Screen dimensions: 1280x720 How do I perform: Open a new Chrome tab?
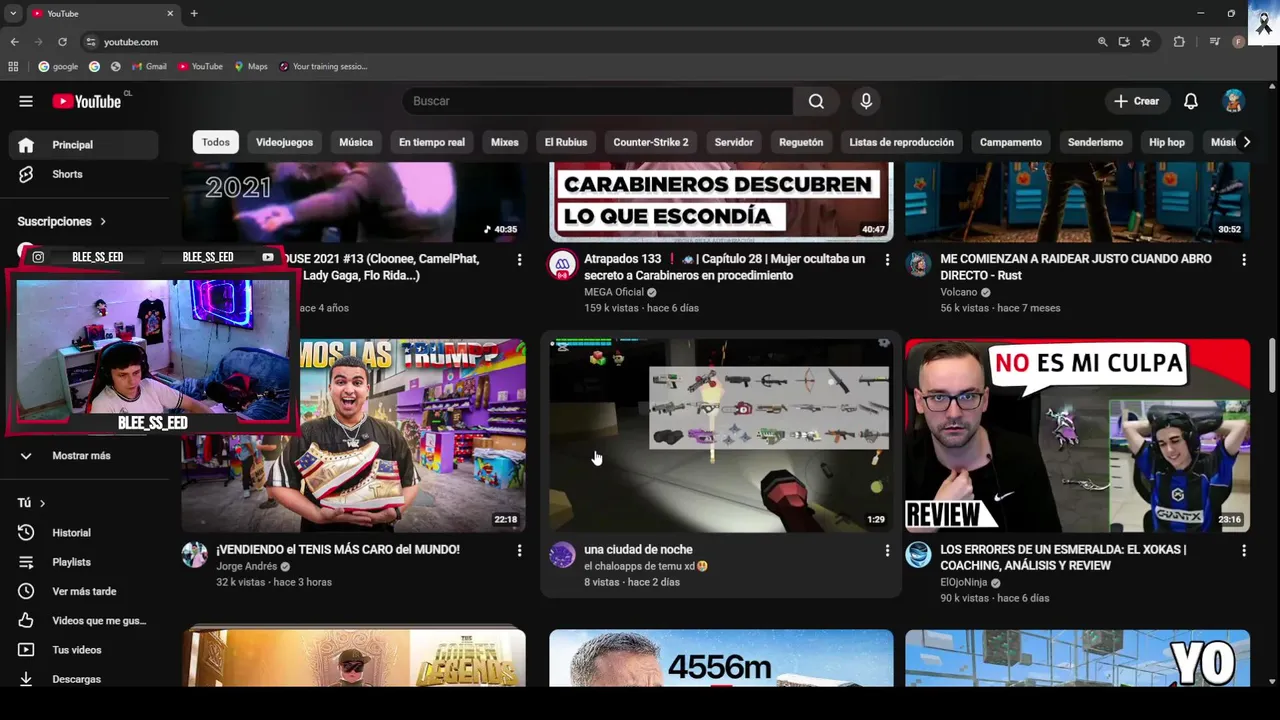click(x=194, y=14)
